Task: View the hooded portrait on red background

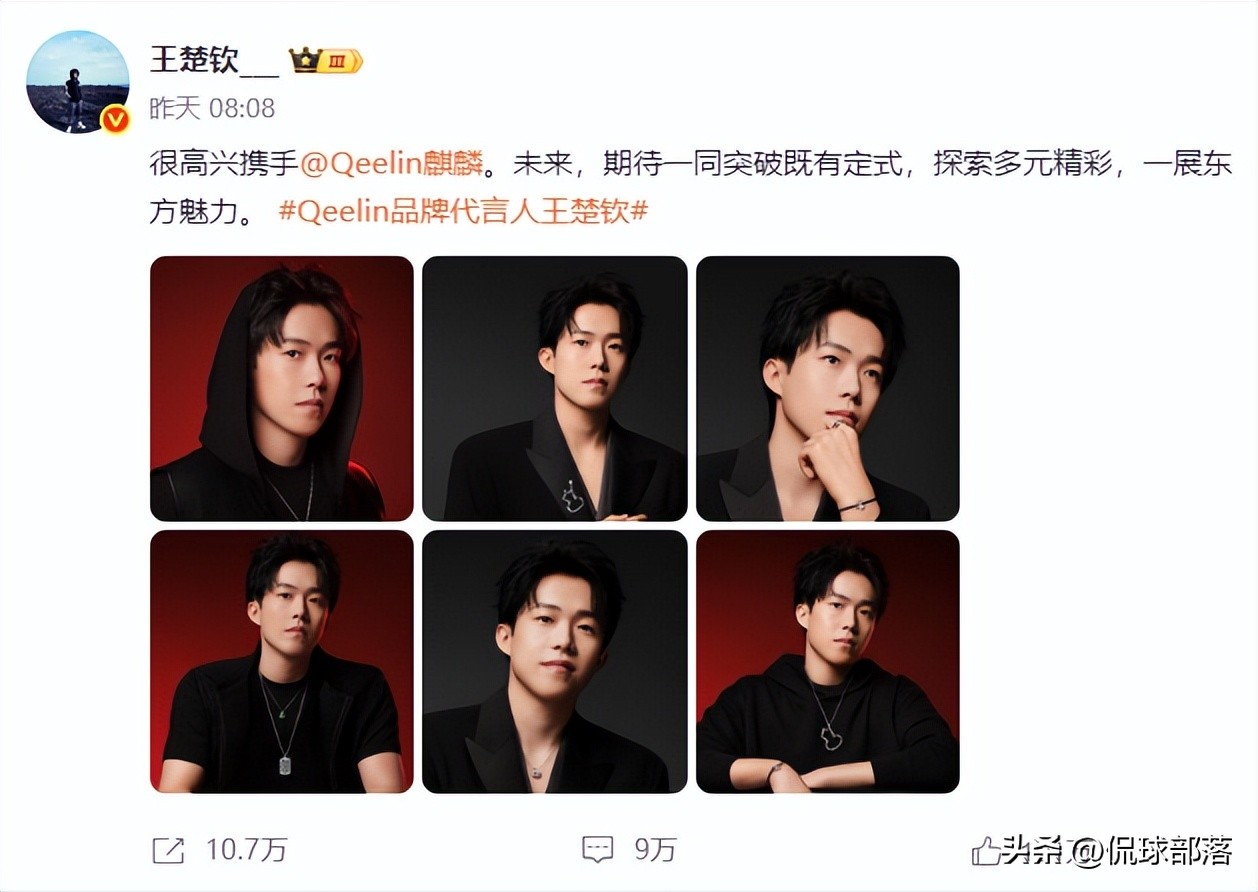Action: click(x=281, y=388)
